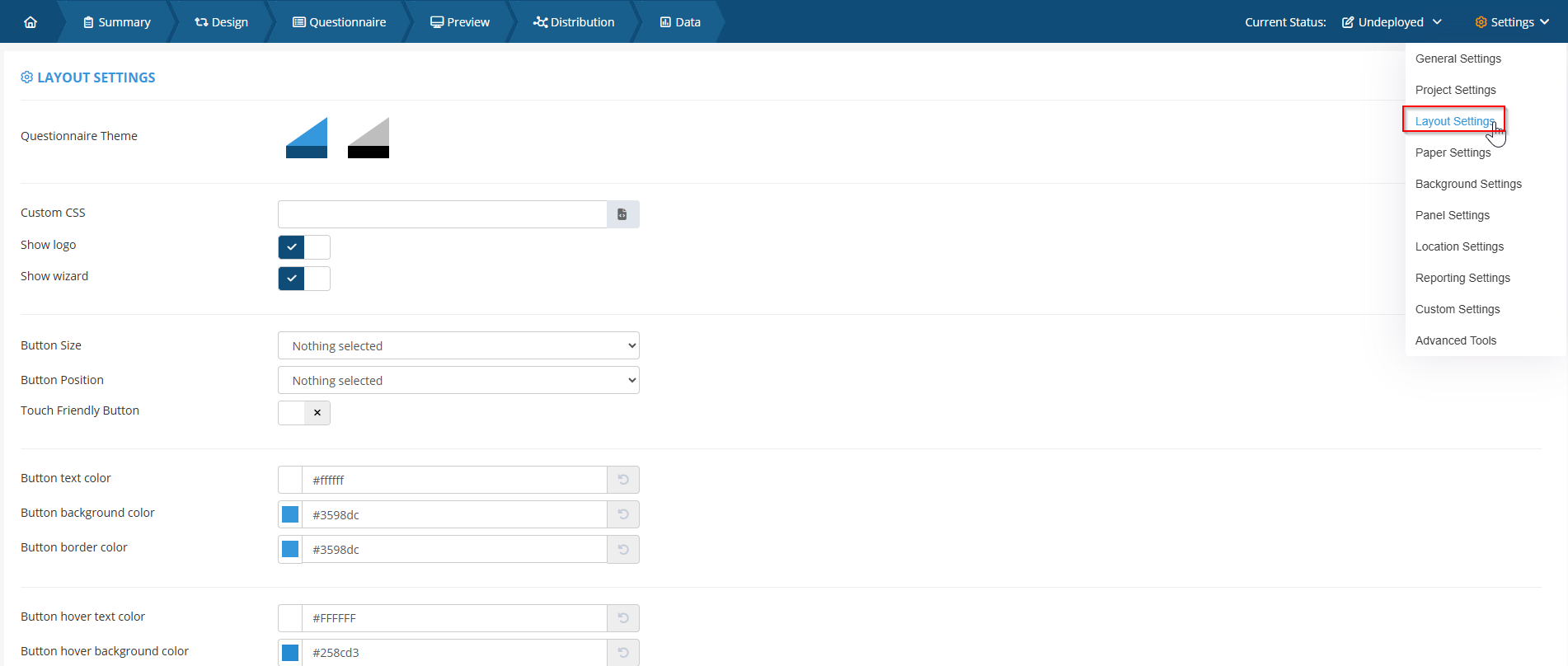Screen dimensions: 1568x666
Task: Open the Distribution tab
Action: pyautogui.click(x=574, y=22)
